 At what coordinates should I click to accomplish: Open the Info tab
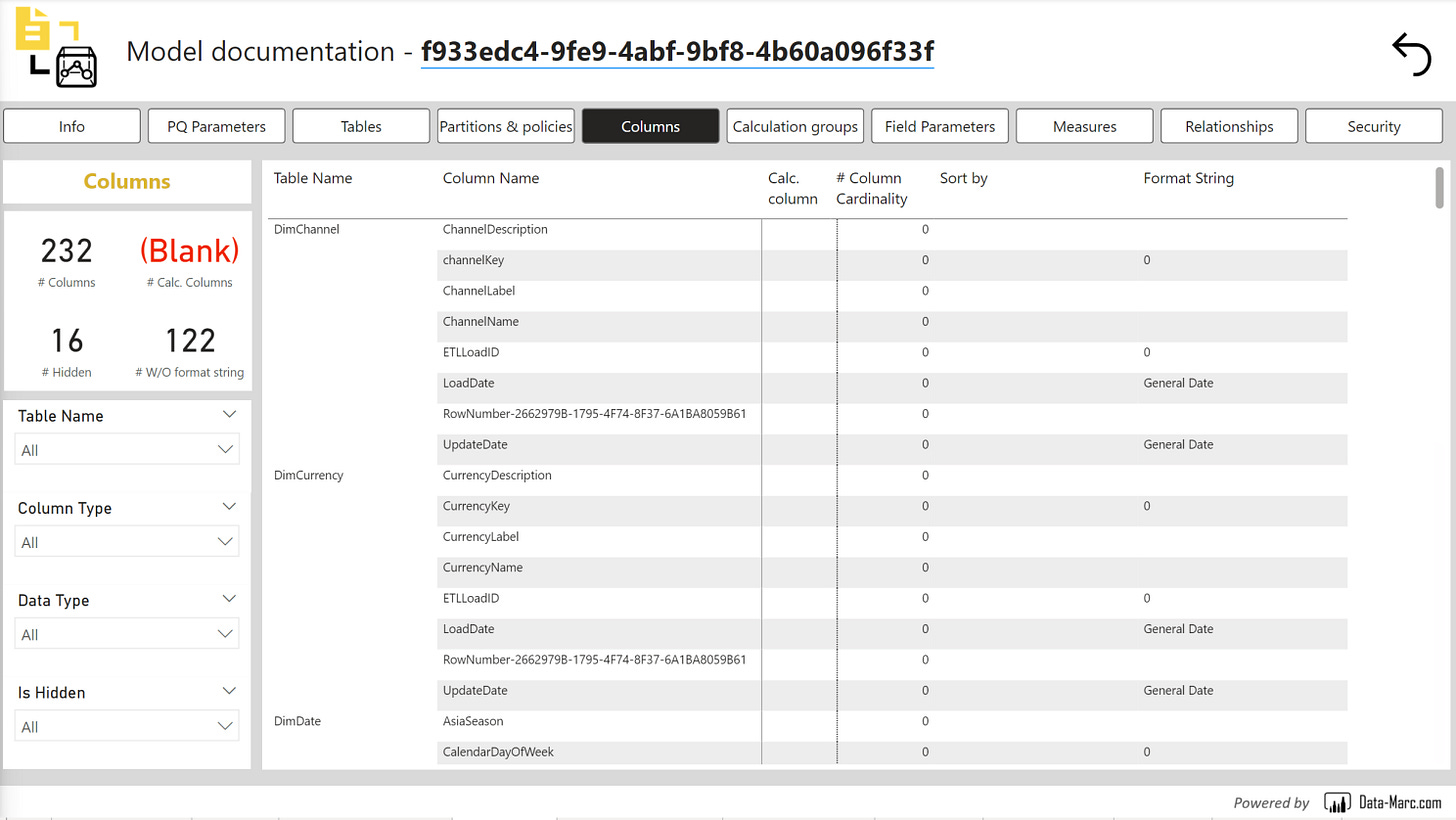pos(72,126)
